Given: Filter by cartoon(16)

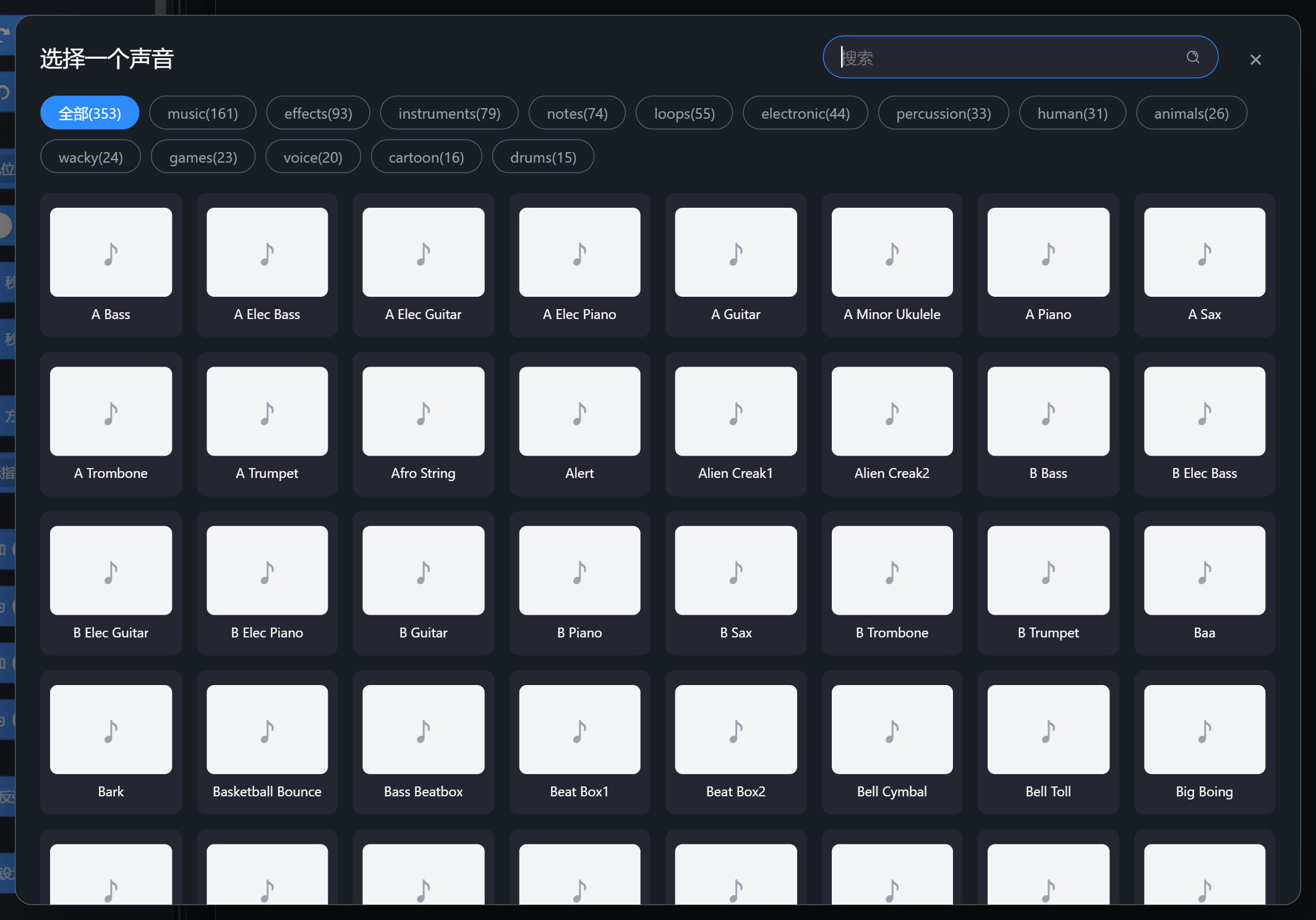Looking at the screenshot, I should [x=426, y=157].
